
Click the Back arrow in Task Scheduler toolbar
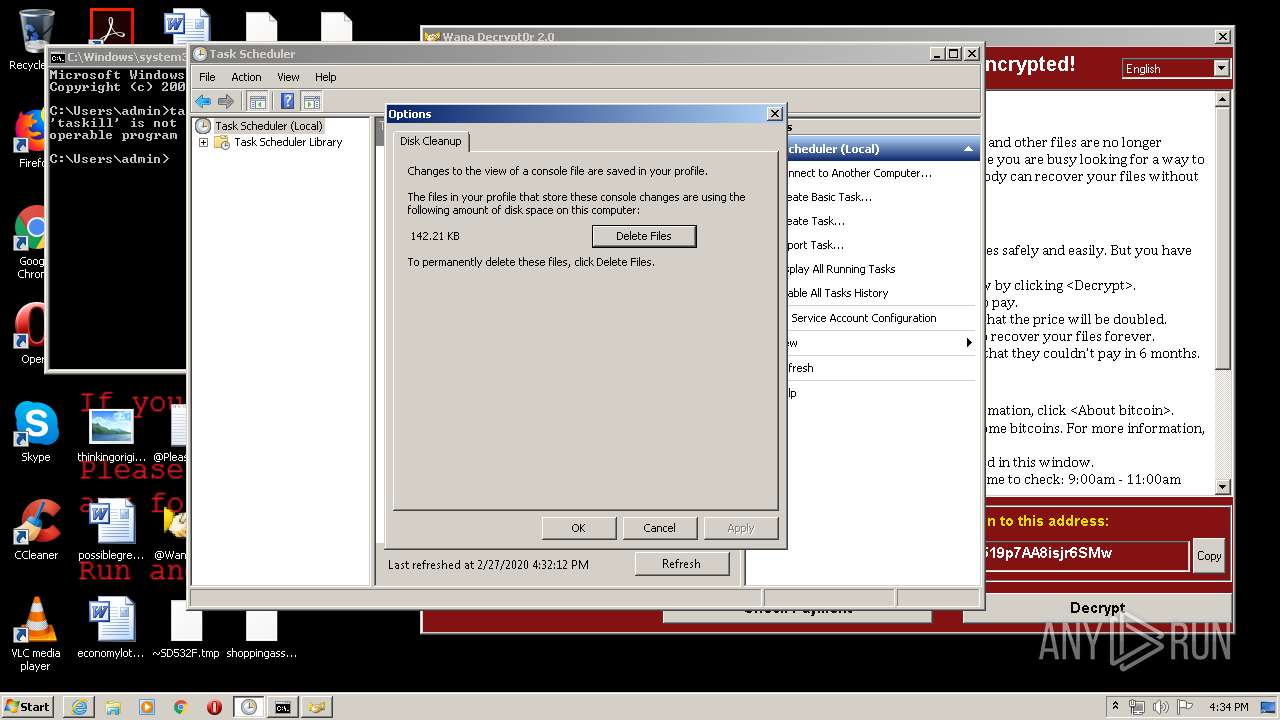tap(203, 101)
